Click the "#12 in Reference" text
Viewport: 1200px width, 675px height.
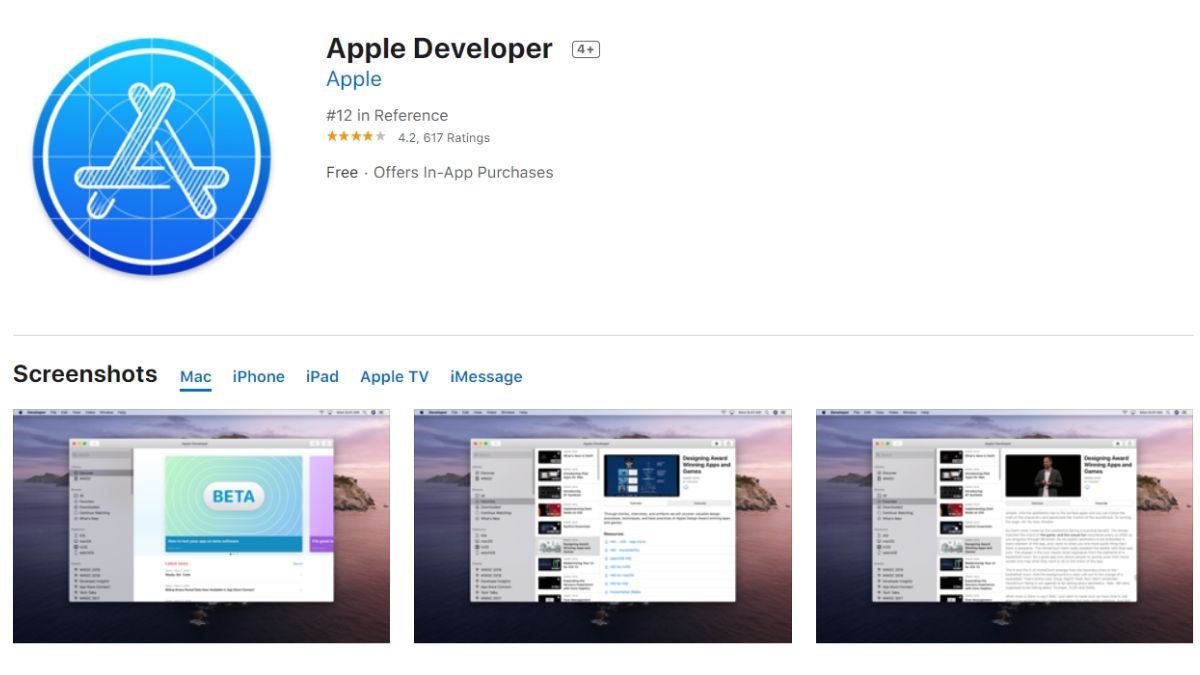[x=387, y=115]
